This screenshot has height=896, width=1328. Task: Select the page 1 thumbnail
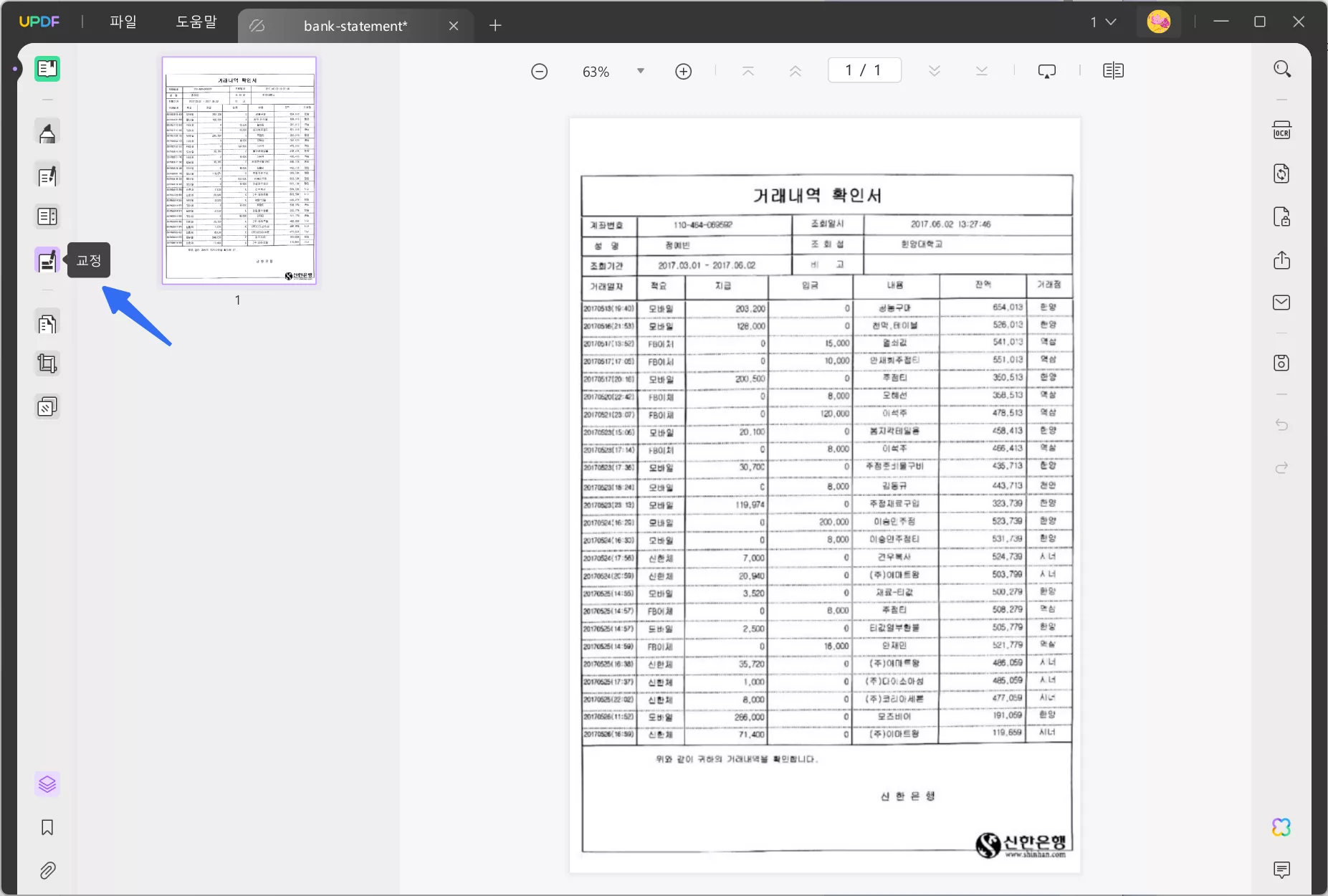point(239,171)
